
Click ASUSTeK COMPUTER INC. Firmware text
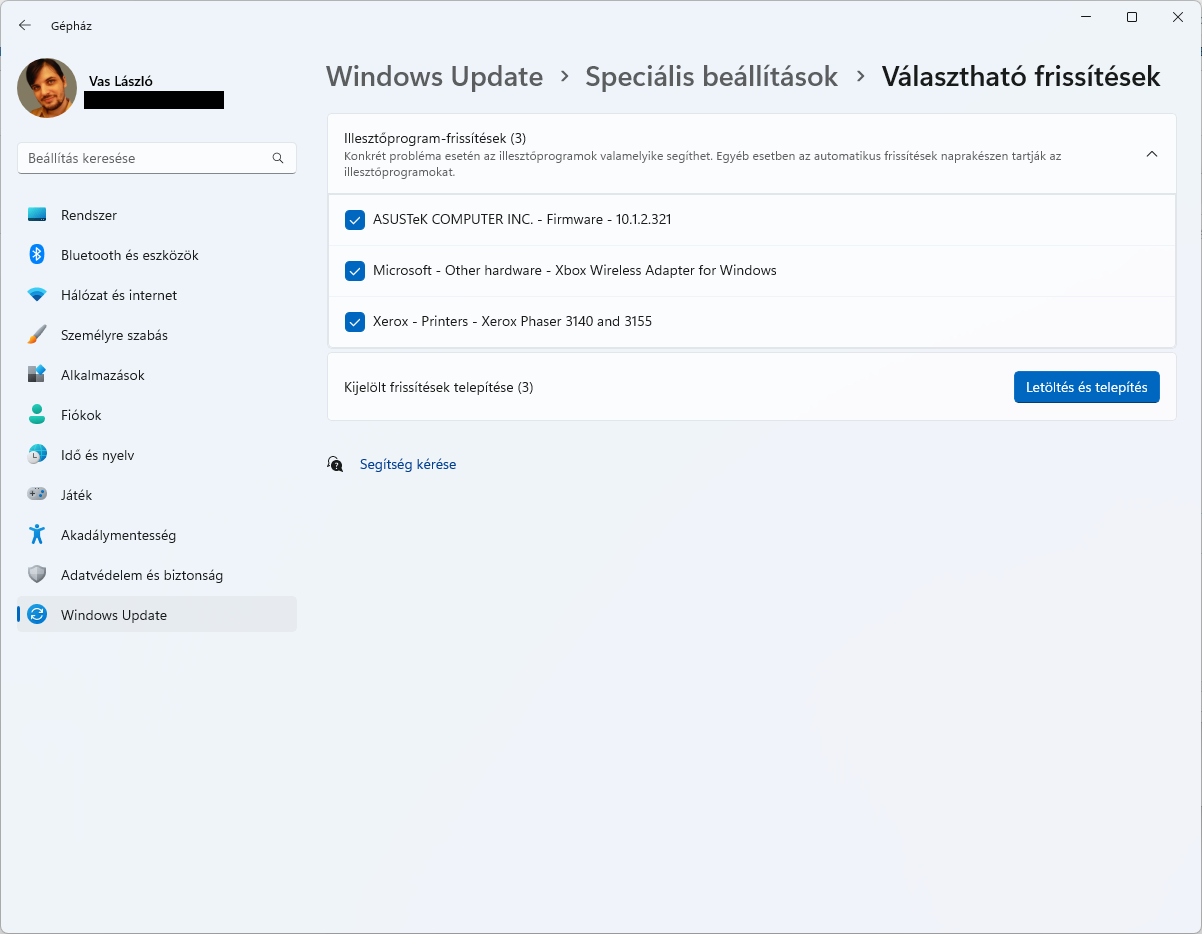(522, 219)
